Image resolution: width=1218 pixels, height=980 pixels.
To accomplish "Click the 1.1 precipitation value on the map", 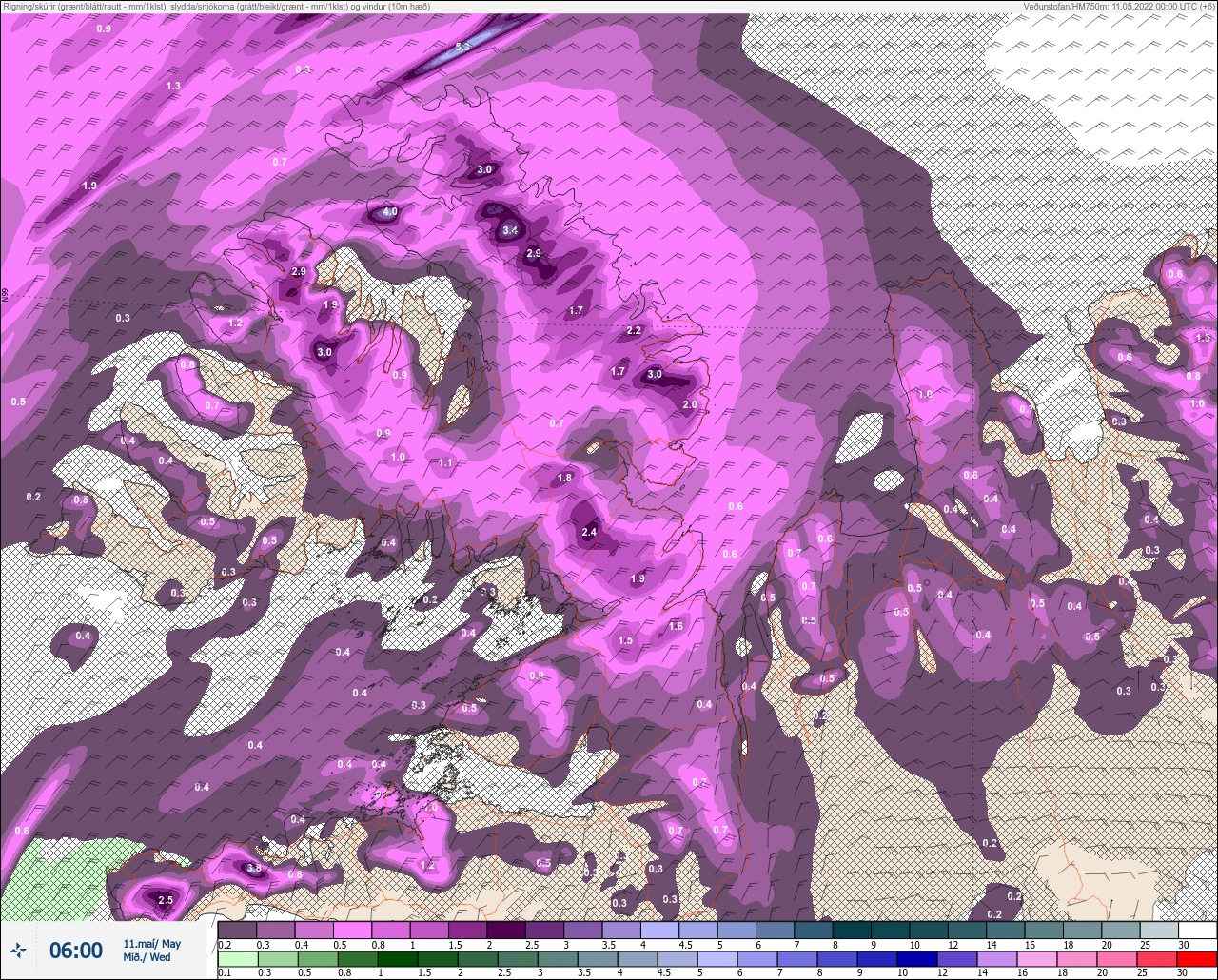I will (446, 463).
